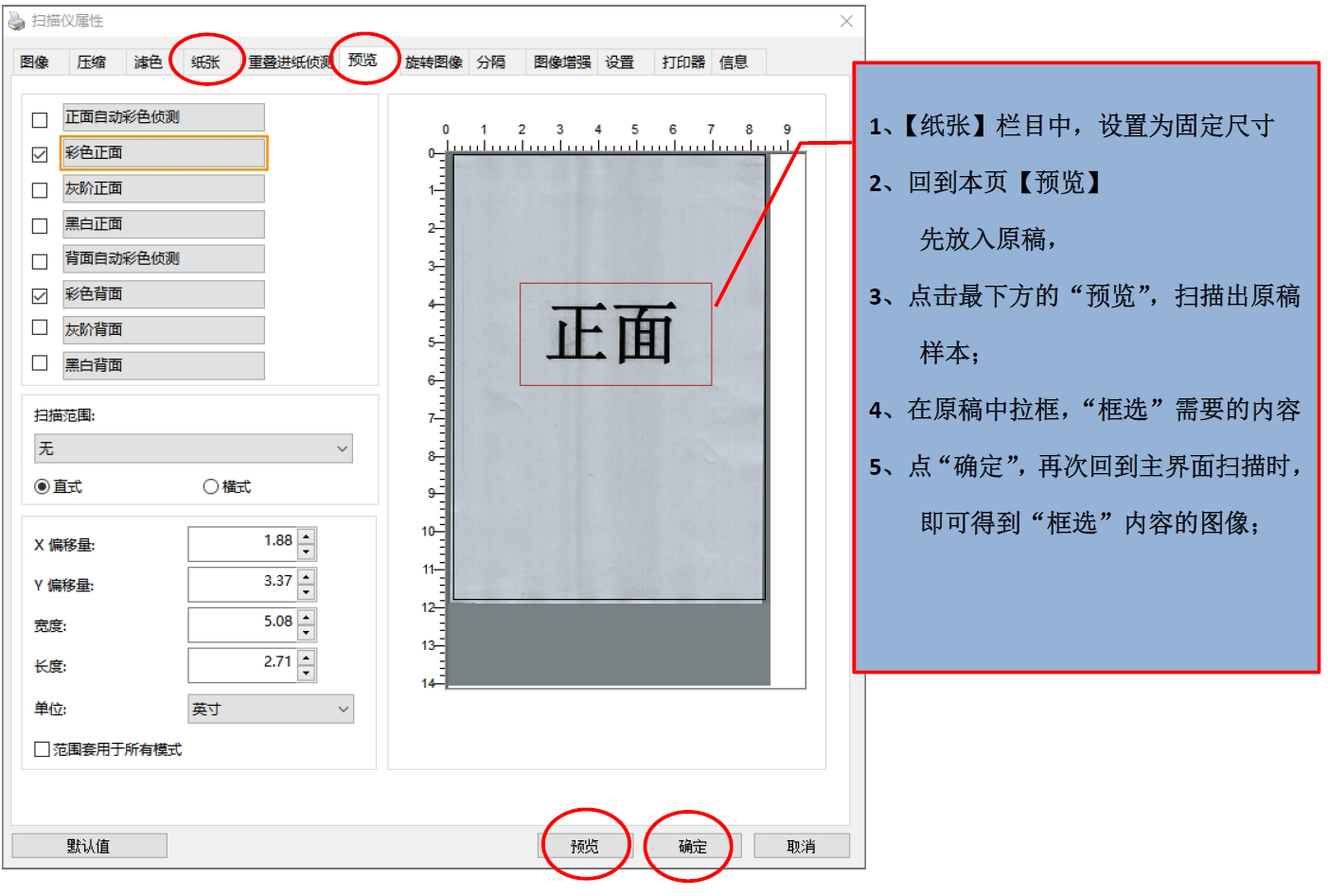Tick the 灰阶正面 checkbox
This screenshot has height=896, width=1328.
coord(40,190)
